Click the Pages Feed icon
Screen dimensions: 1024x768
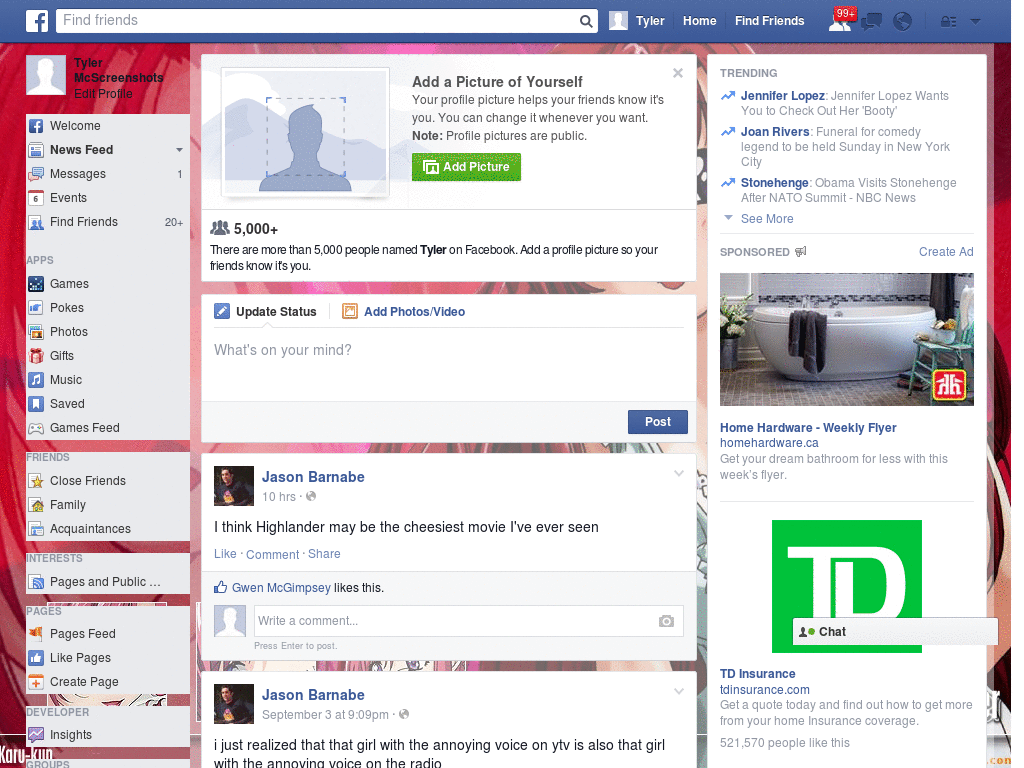click(x=36, y=633)
